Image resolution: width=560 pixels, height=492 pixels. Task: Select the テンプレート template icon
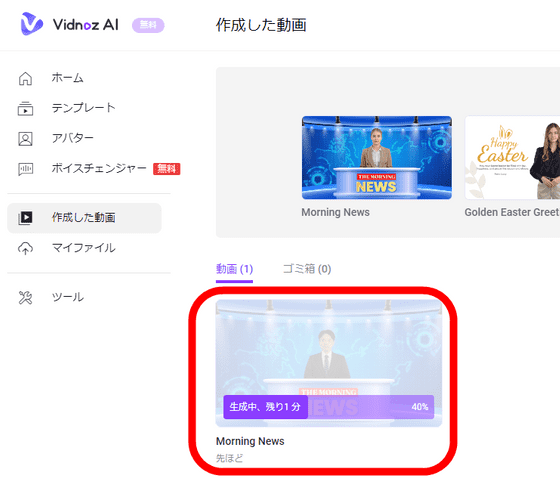tap(25, 109)
